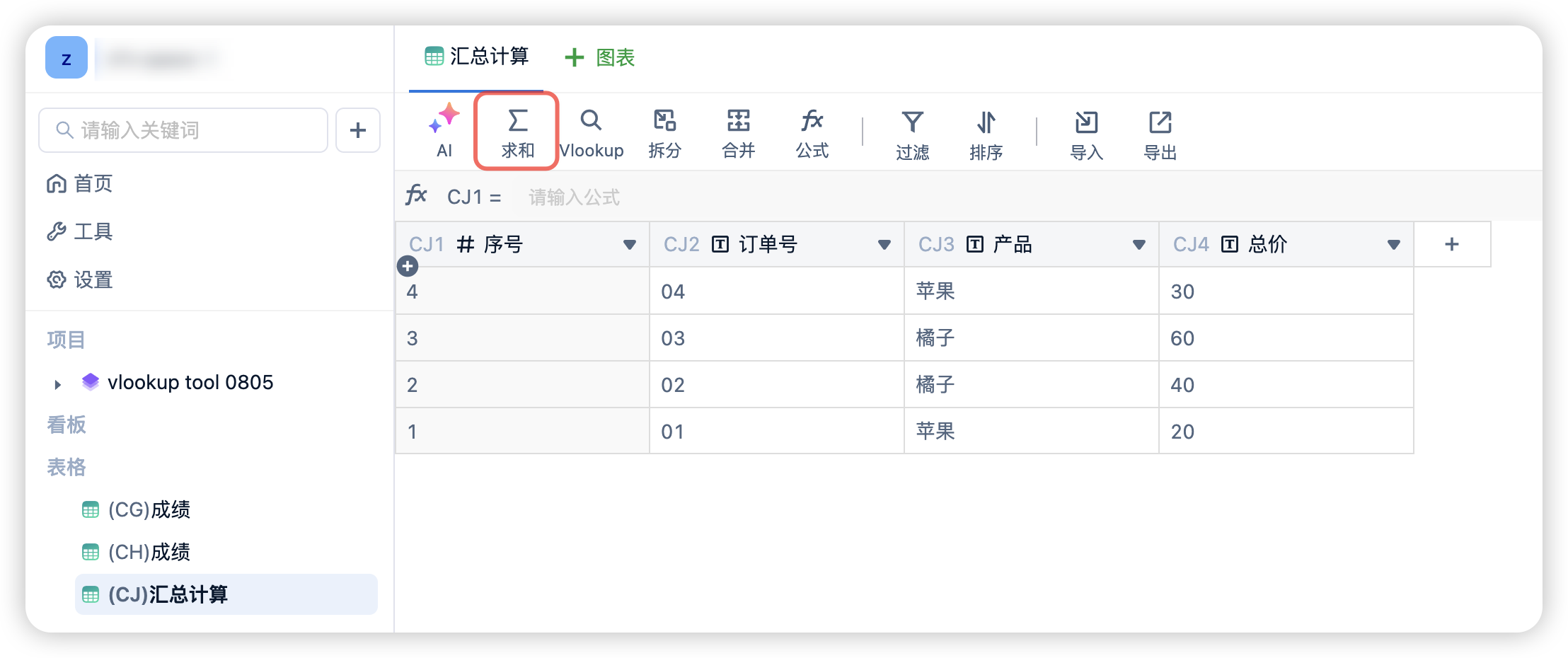Click the fx icon in formula bar
Screen dimensions: 1568x658
[x=416, y=195]
